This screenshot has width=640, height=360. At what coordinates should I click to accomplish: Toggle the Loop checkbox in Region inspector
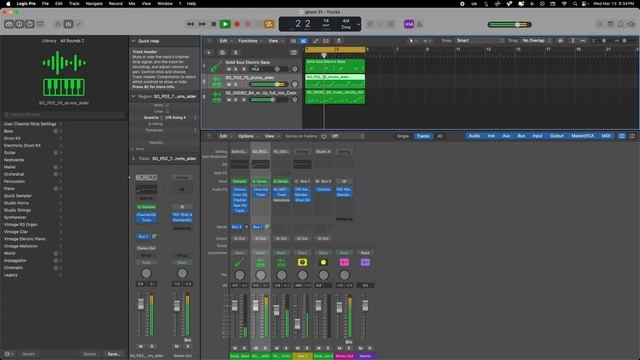click(x=167, y=111)
